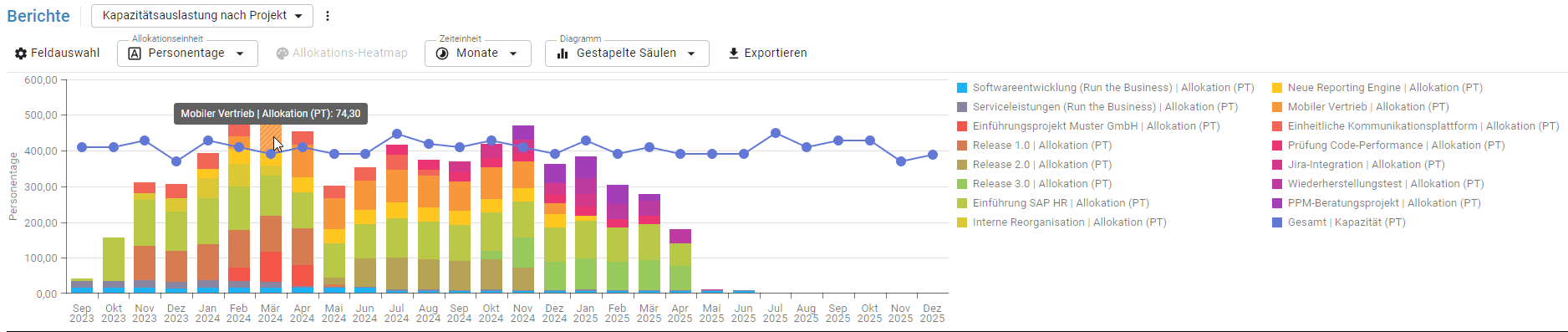Toggle PPM-Beratungsprojekt legend entry
The image size is (1568, 332).
[1377, 203]
